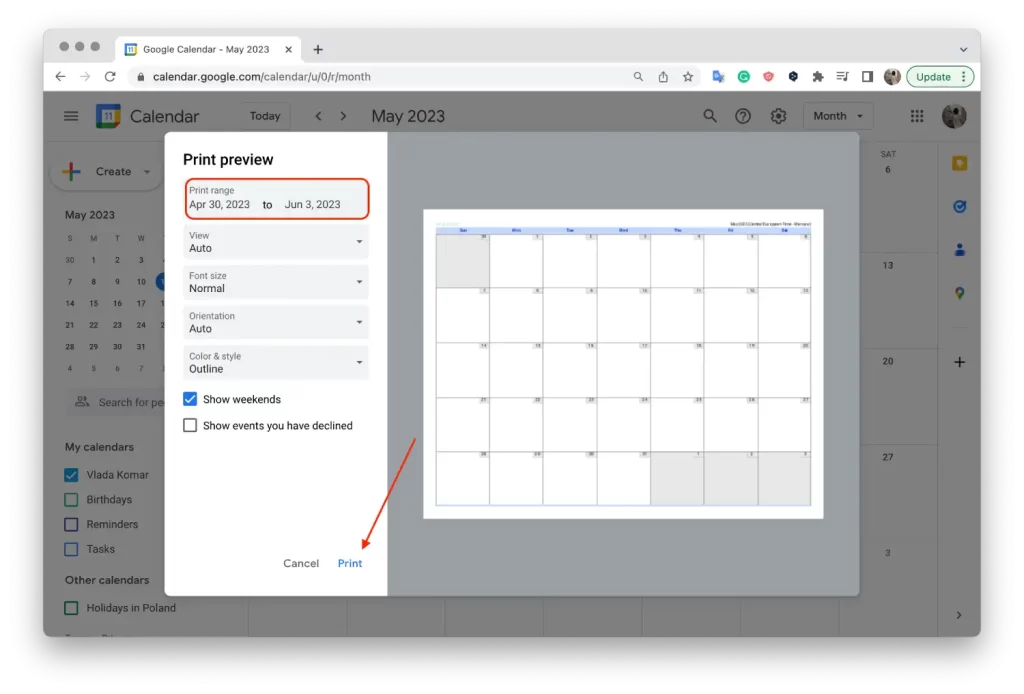
Task: Bookmark page with star icon
Action: coord(688,76)
